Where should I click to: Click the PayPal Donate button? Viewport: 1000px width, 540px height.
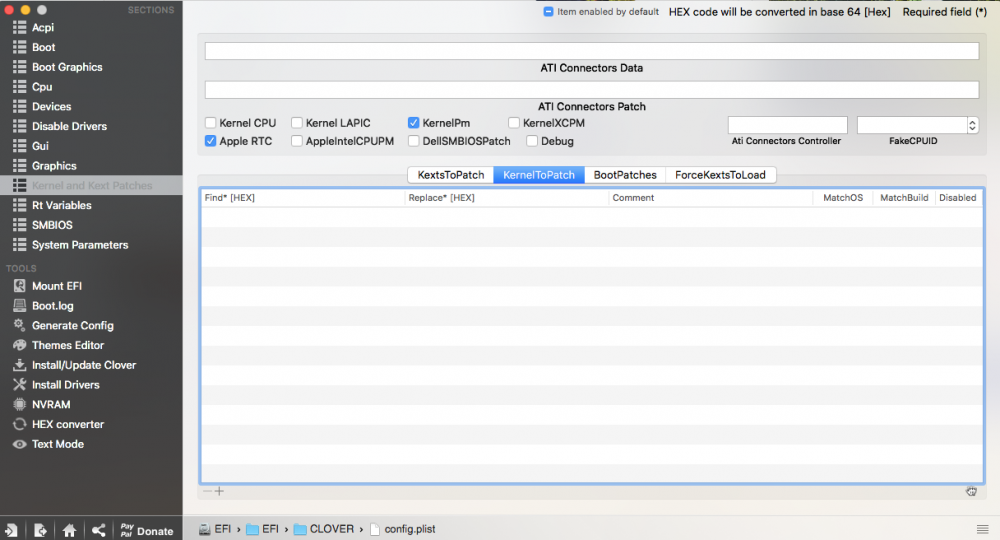click(147, 530)
